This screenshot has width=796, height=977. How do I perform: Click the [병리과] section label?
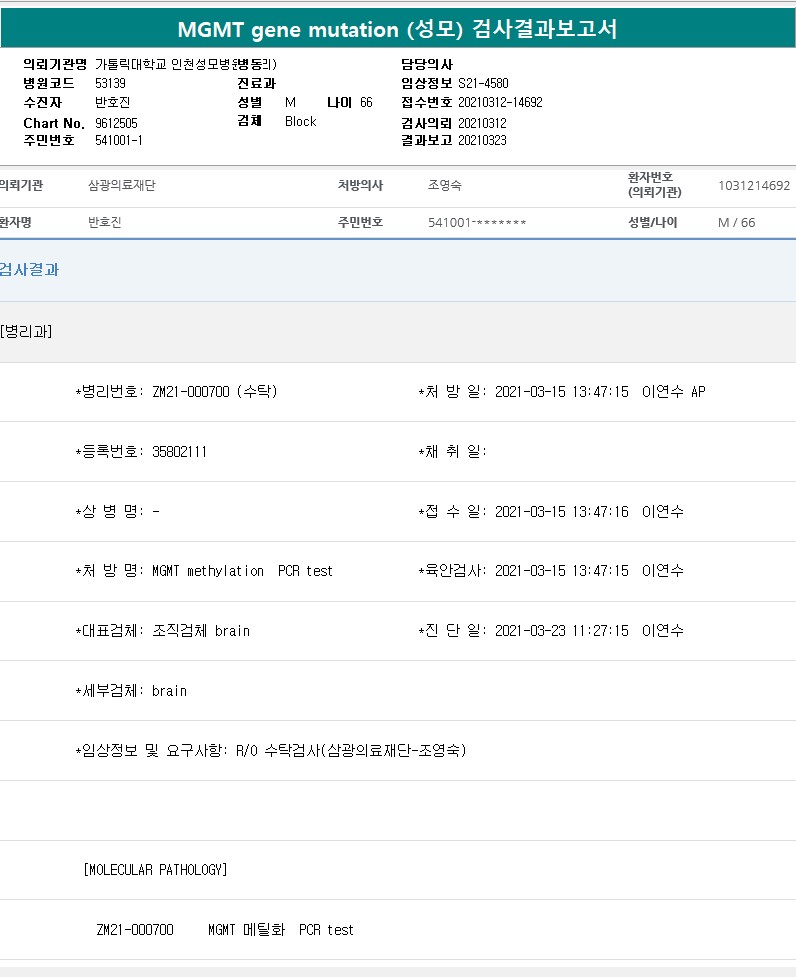click(x=26, y=332)
